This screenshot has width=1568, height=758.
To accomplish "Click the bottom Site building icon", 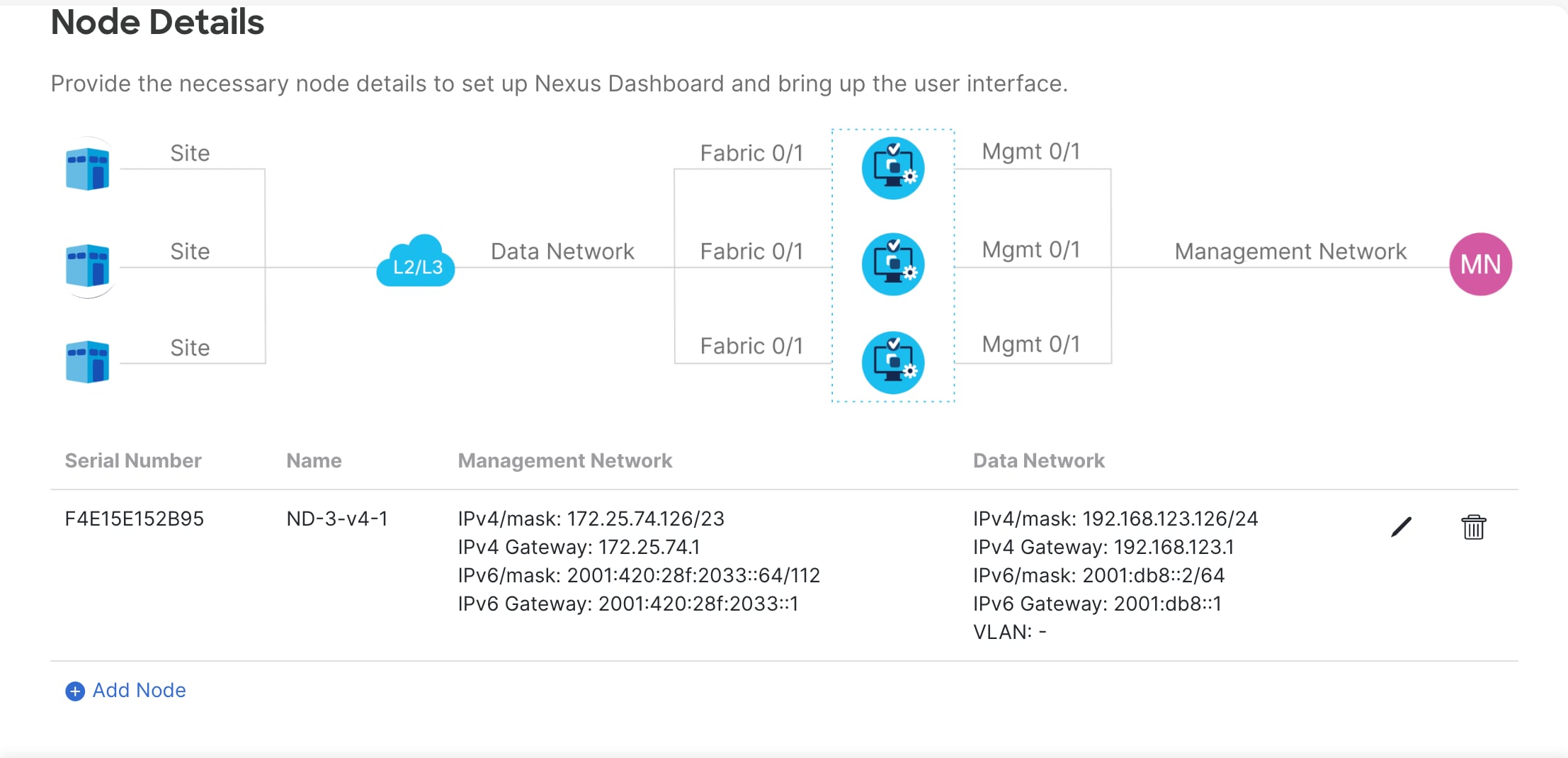I will [x=88, y=362].
